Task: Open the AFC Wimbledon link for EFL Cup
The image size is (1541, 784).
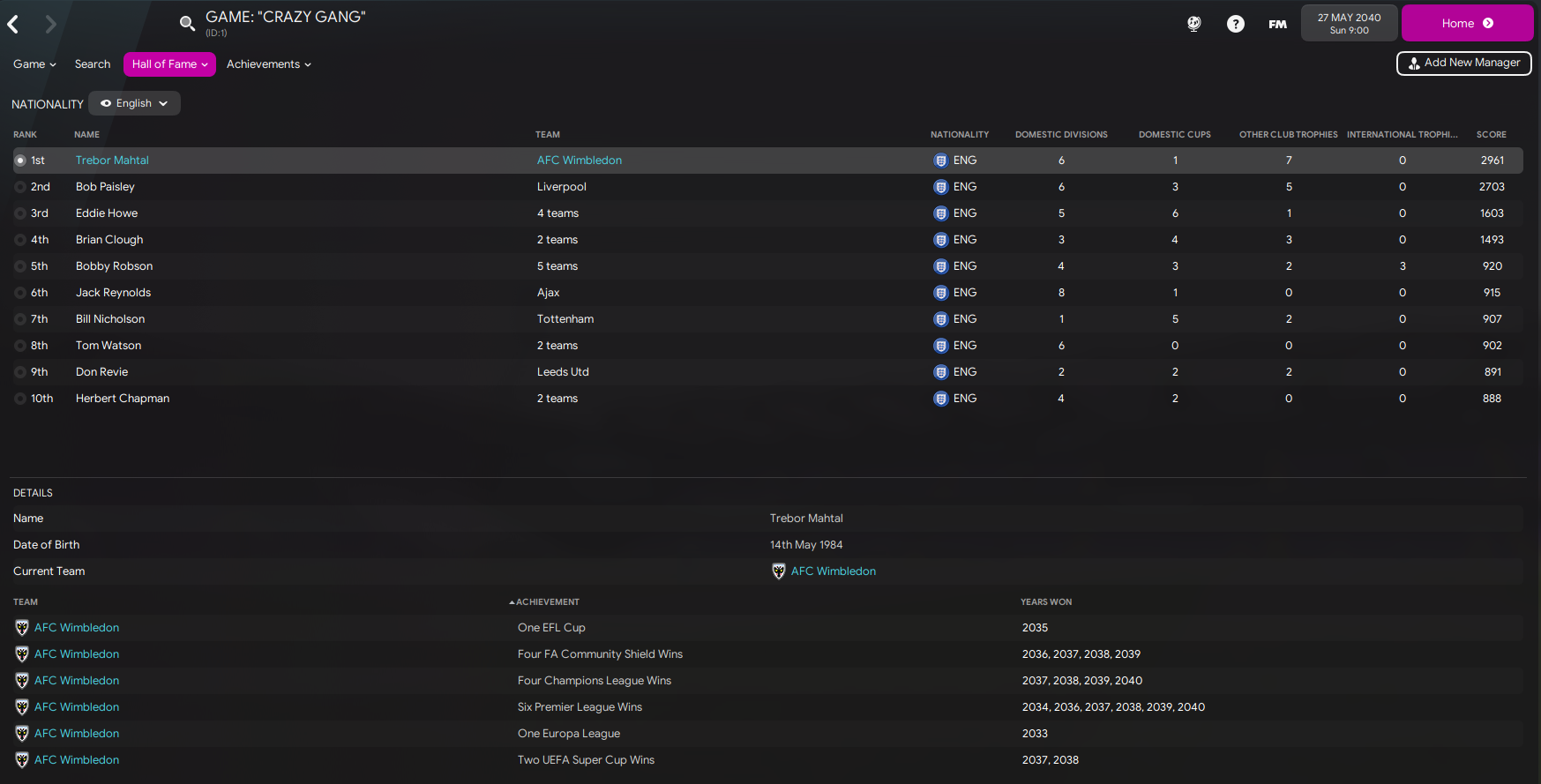Action: tap(77, 628)
